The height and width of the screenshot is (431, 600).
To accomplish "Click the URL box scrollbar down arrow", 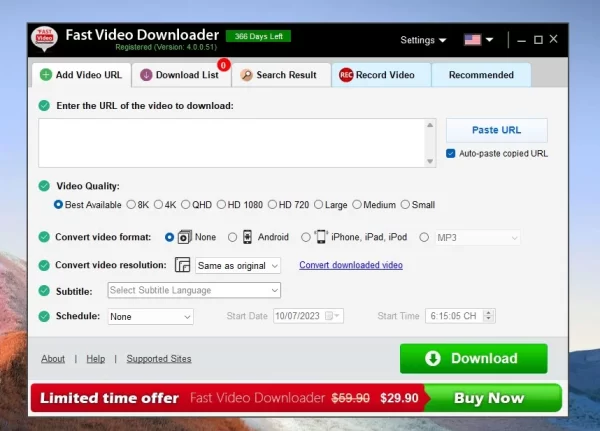I will [x=430, y=161].
